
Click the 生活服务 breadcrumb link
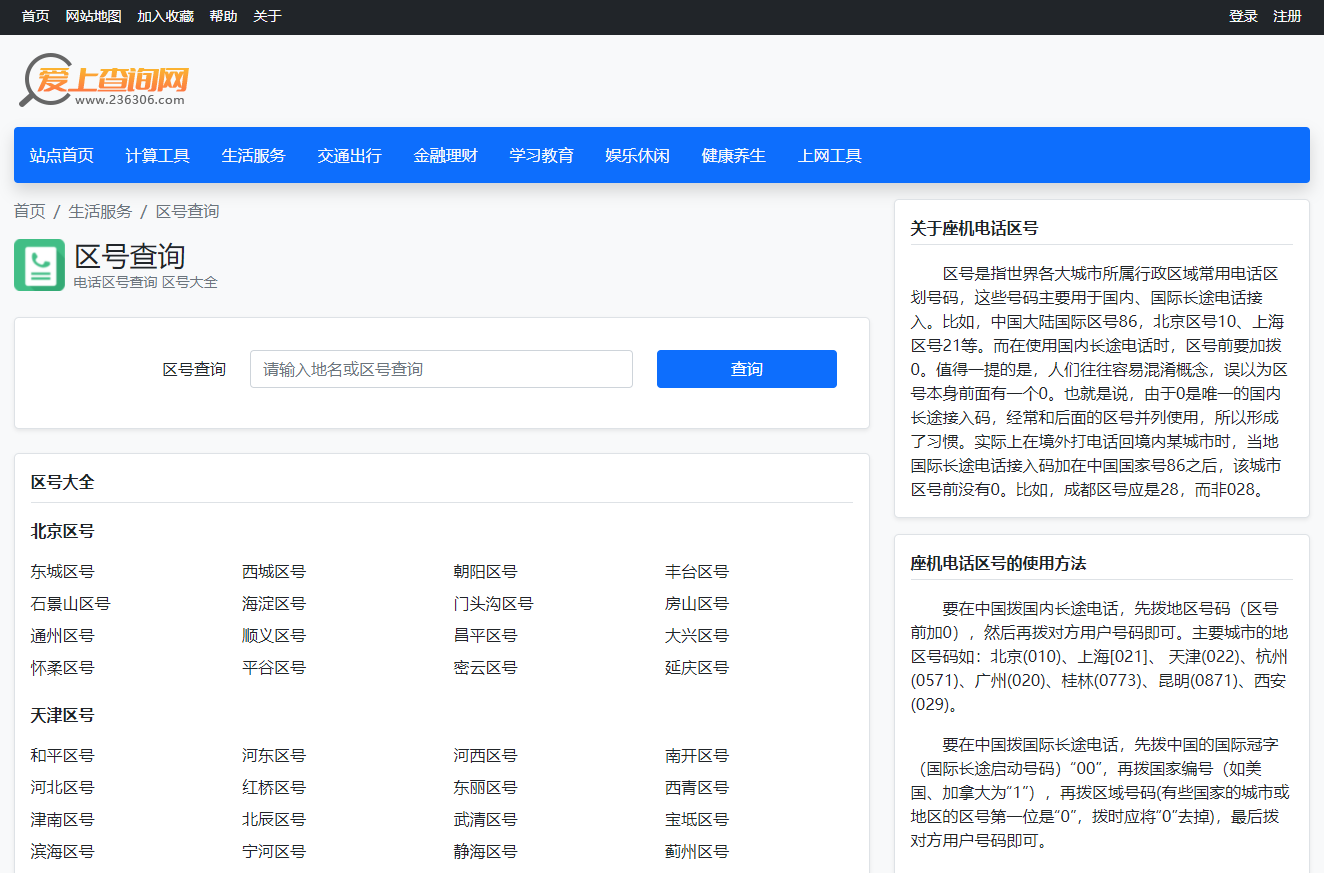point(100,211)
